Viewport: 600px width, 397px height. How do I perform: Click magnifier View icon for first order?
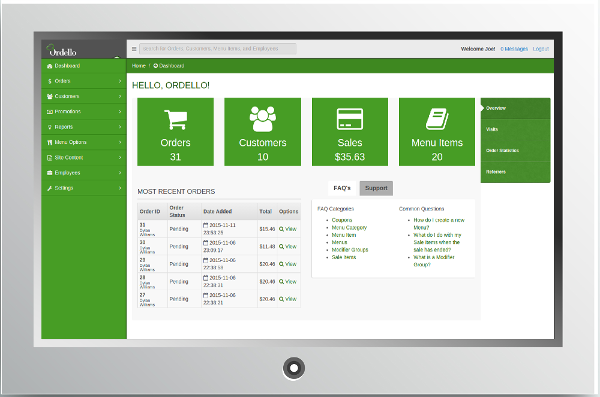point(281,229)
